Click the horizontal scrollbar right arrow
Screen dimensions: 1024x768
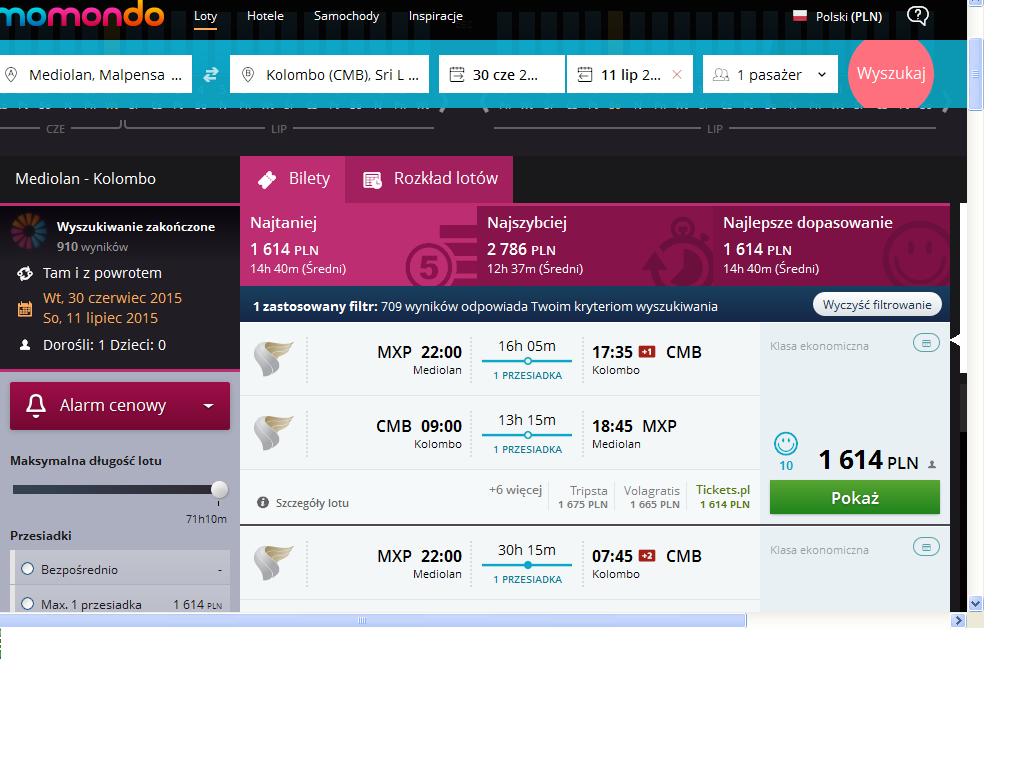tap(958, 620)
